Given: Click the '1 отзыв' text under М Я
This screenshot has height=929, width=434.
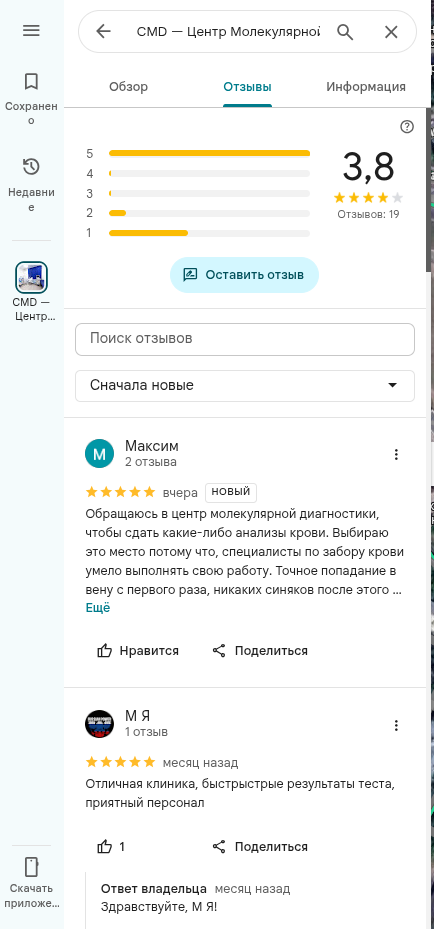Looking at the screenshot, I should pyautogui.click(x=146, y=732).
